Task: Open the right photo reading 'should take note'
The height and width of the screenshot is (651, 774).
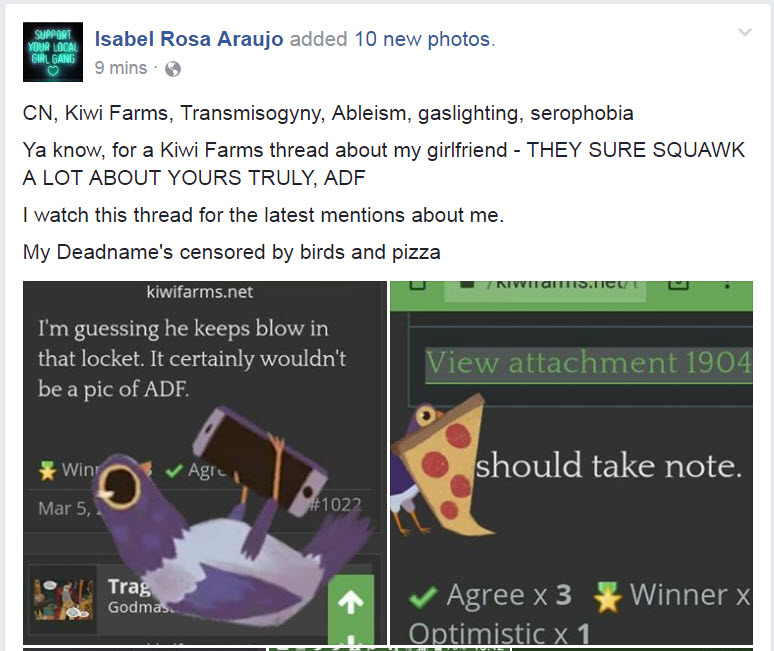Action: point(572,462)
